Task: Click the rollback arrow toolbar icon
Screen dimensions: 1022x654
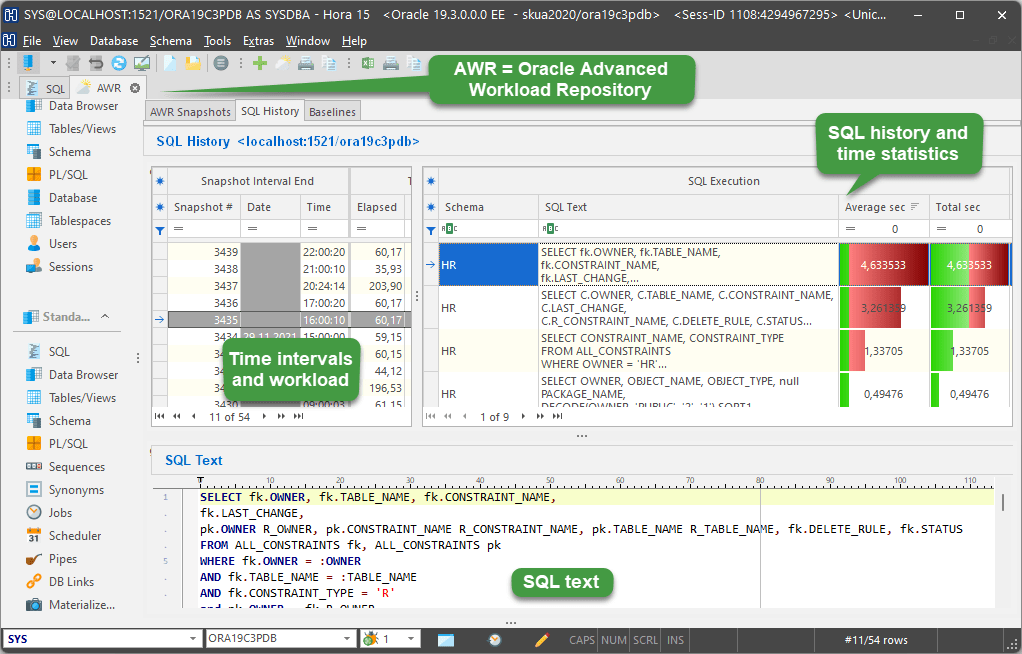Action: (96, 63)
